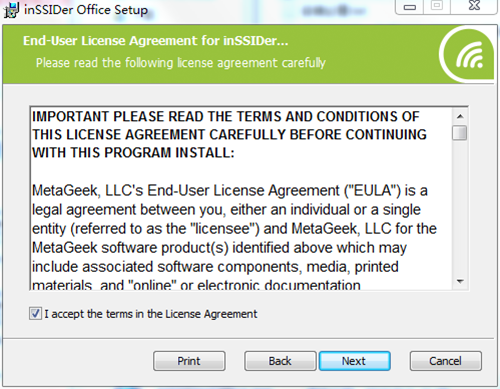This screenshot has width=500, height=389.
Task: Close the setup window with X
Action: coord(475,6)
